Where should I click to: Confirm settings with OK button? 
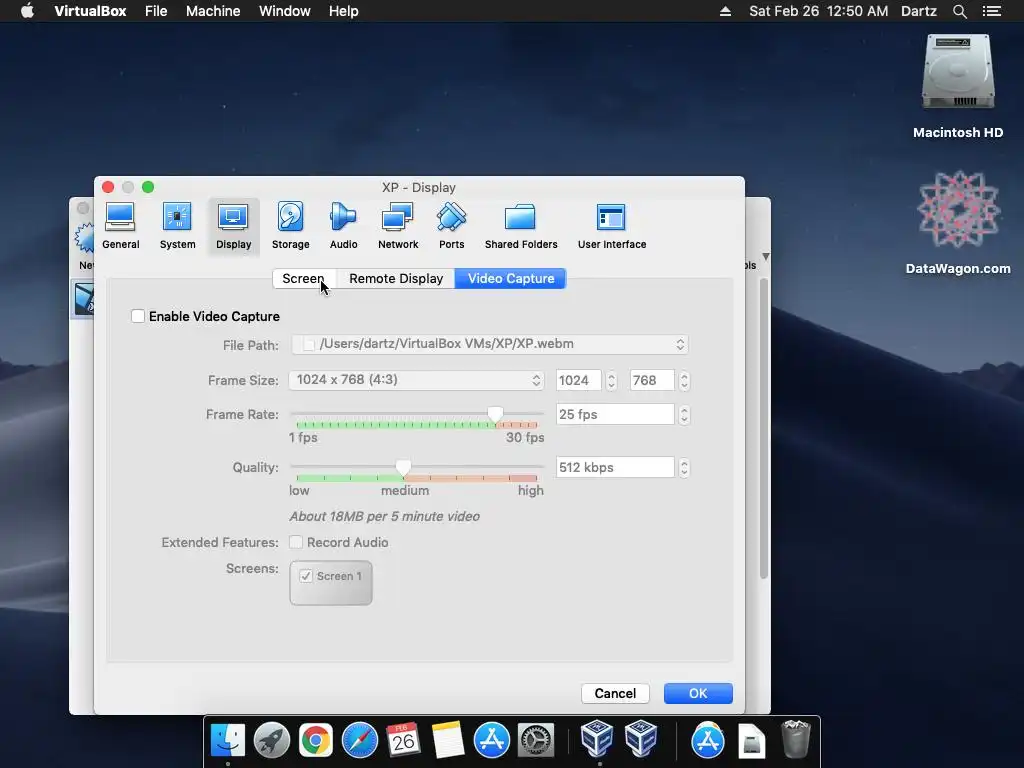point(698,694)
